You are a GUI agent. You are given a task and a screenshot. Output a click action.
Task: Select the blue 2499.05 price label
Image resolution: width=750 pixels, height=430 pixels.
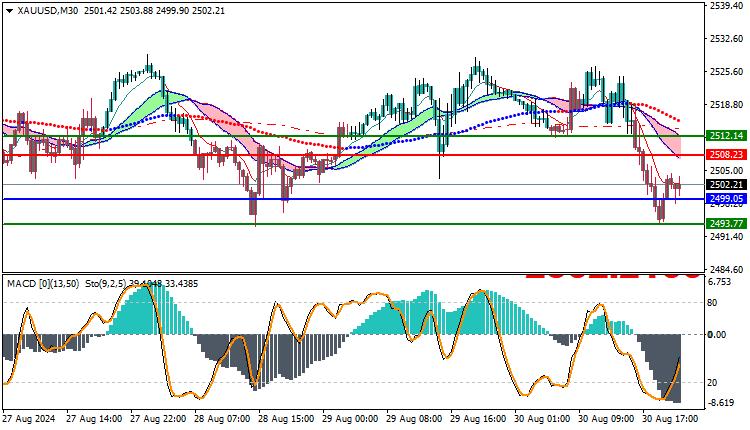pyautogui.click(x=726, y=198)
